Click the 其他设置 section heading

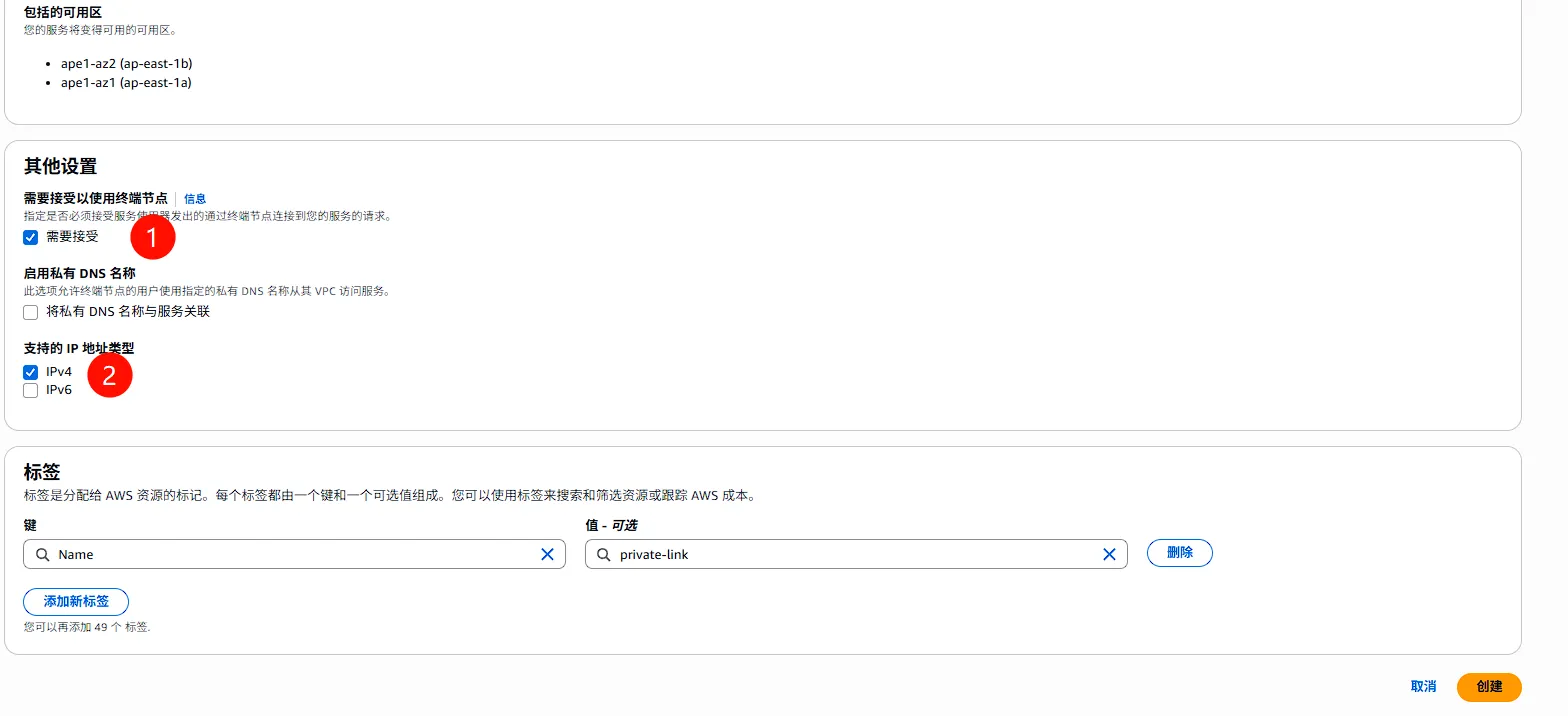pyautogui.click(x=60, y=167)
